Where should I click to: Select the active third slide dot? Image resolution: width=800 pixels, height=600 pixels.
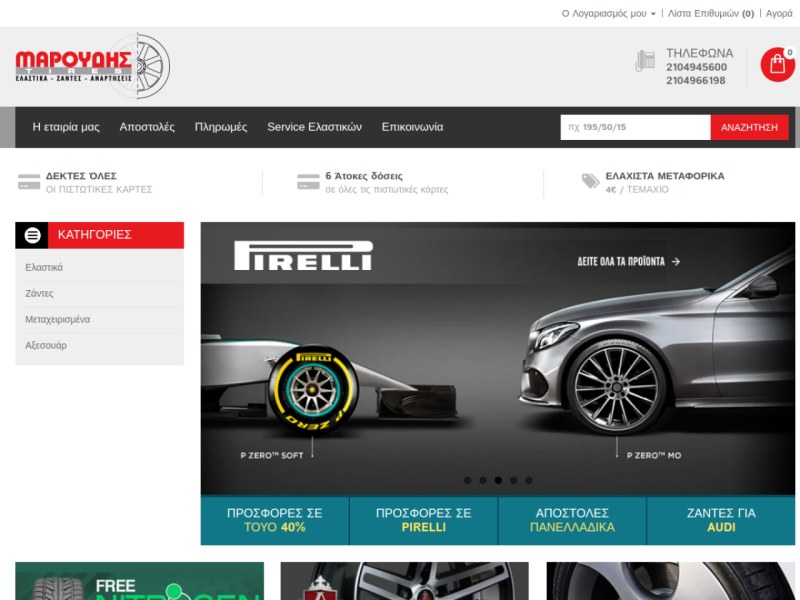(x=498, y=480)
